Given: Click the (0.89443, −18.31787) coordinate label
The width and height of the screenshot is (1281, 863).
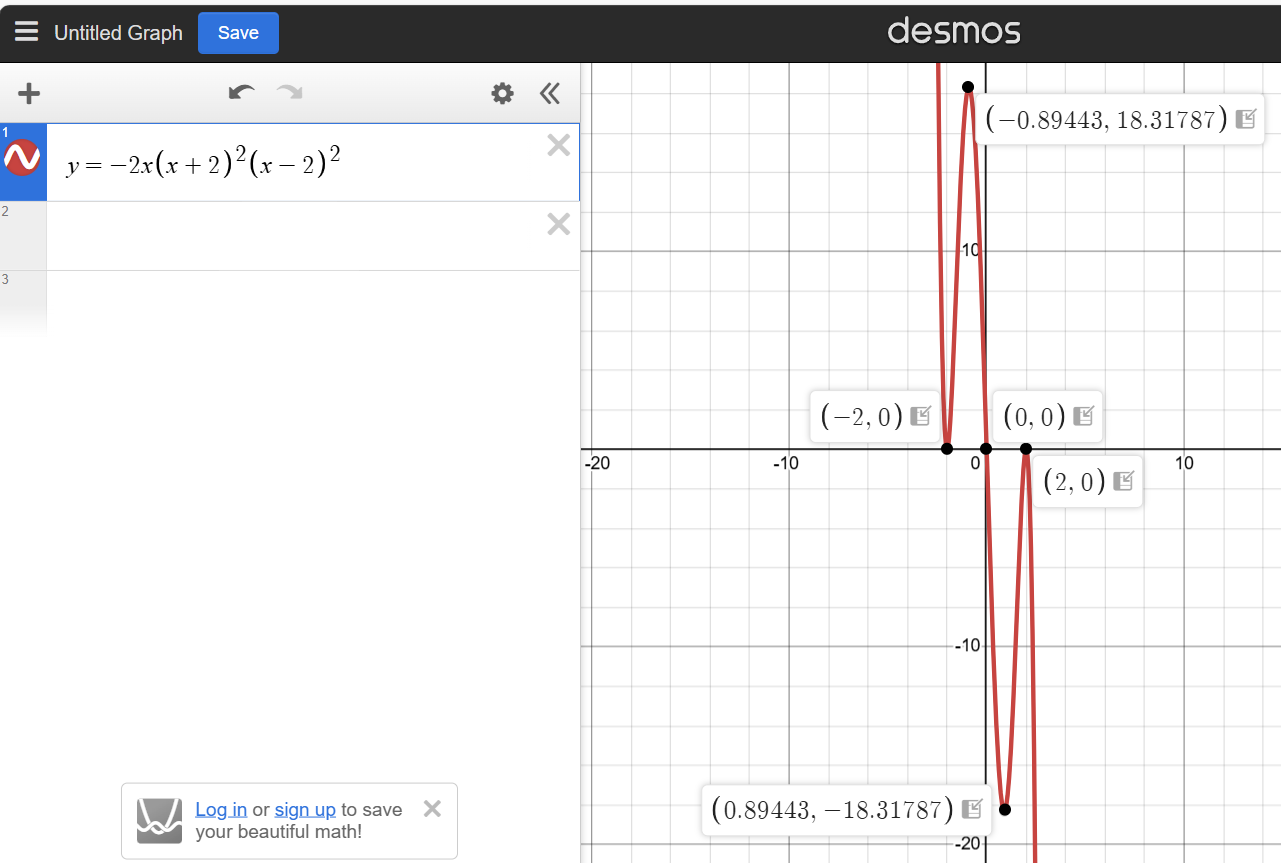Looking at the screenshot, I should point(832,809).
